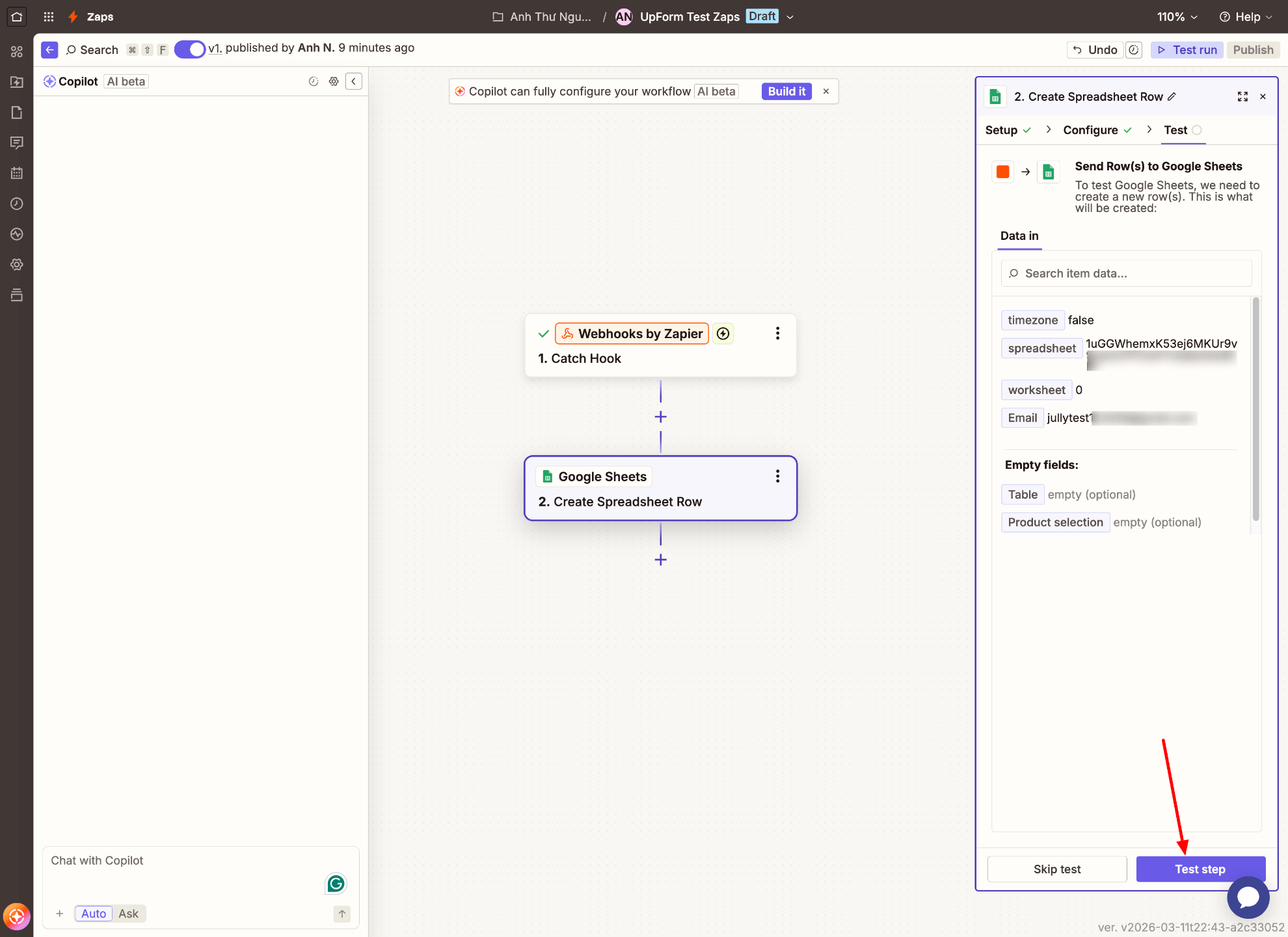Viewport: 1288px width, 937px height.
Task: Click the Publish button
Action: (x=1254, y=50)
